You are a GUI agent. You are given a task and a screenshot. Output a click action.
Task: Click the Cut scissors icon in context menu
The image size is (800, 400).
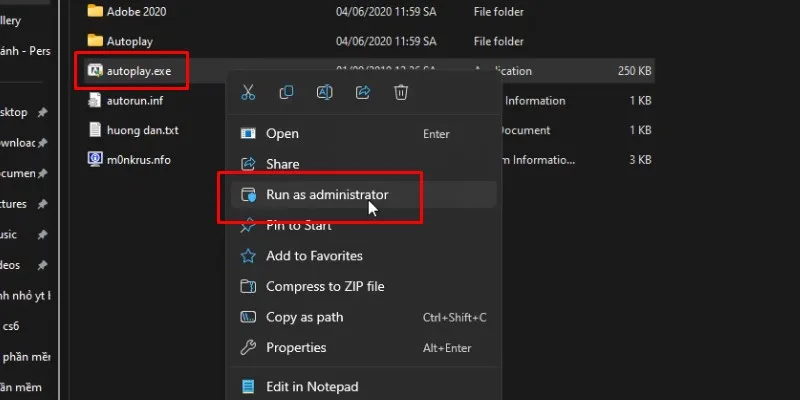248,92
